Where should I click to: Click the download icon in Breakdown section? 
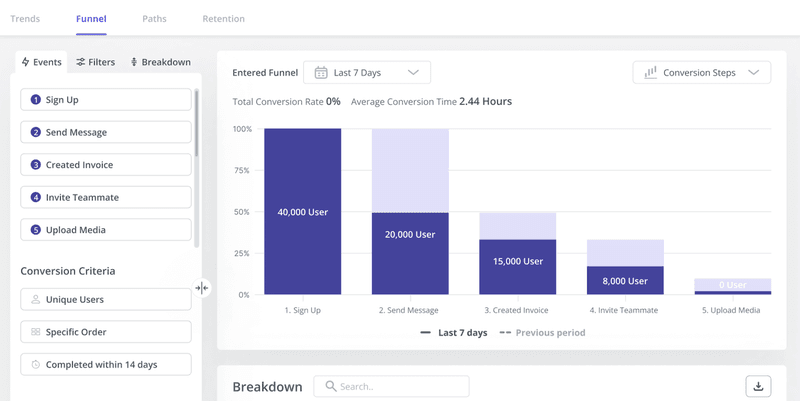[x=758, y=387]
